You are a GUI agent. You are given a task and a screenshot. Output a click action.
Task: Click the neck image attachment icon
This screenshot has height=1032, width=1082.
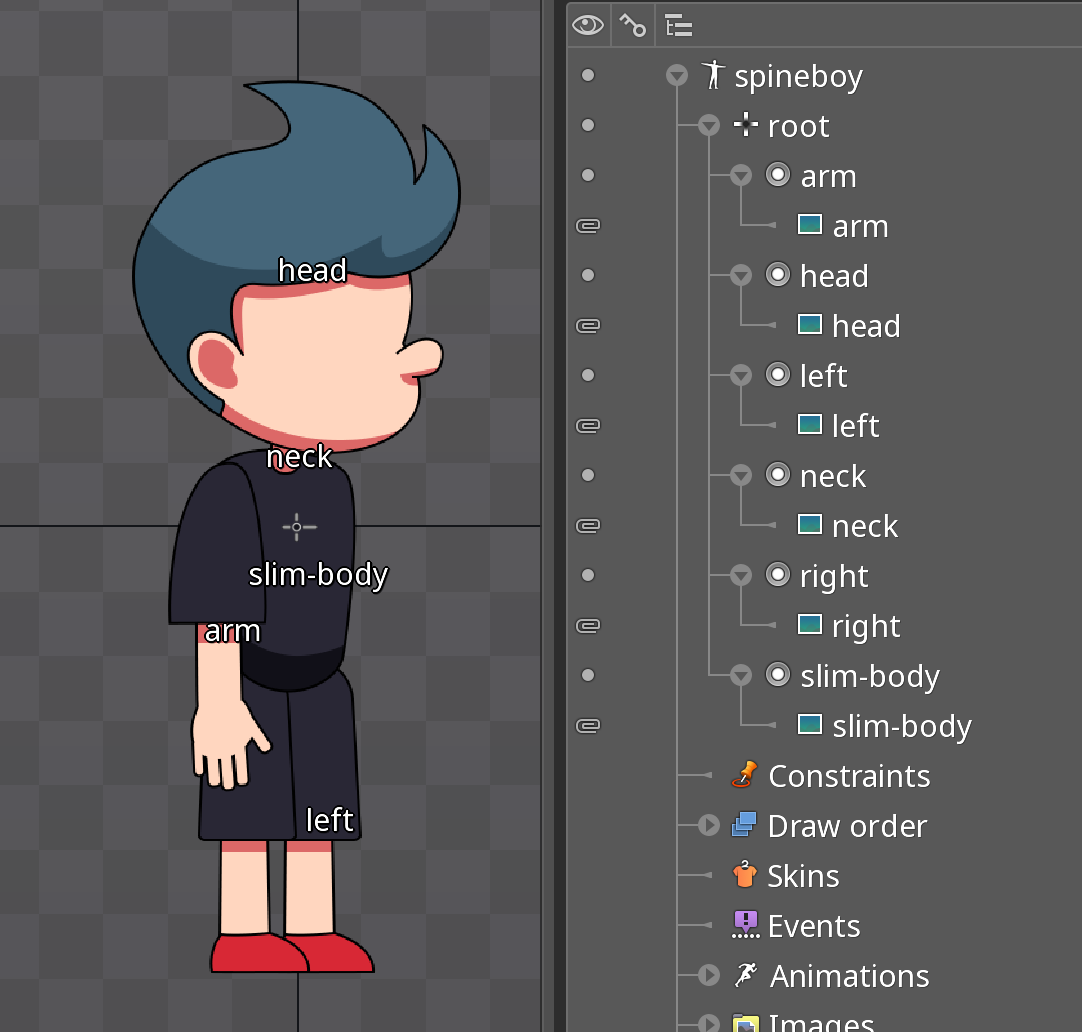coord(809,524)
